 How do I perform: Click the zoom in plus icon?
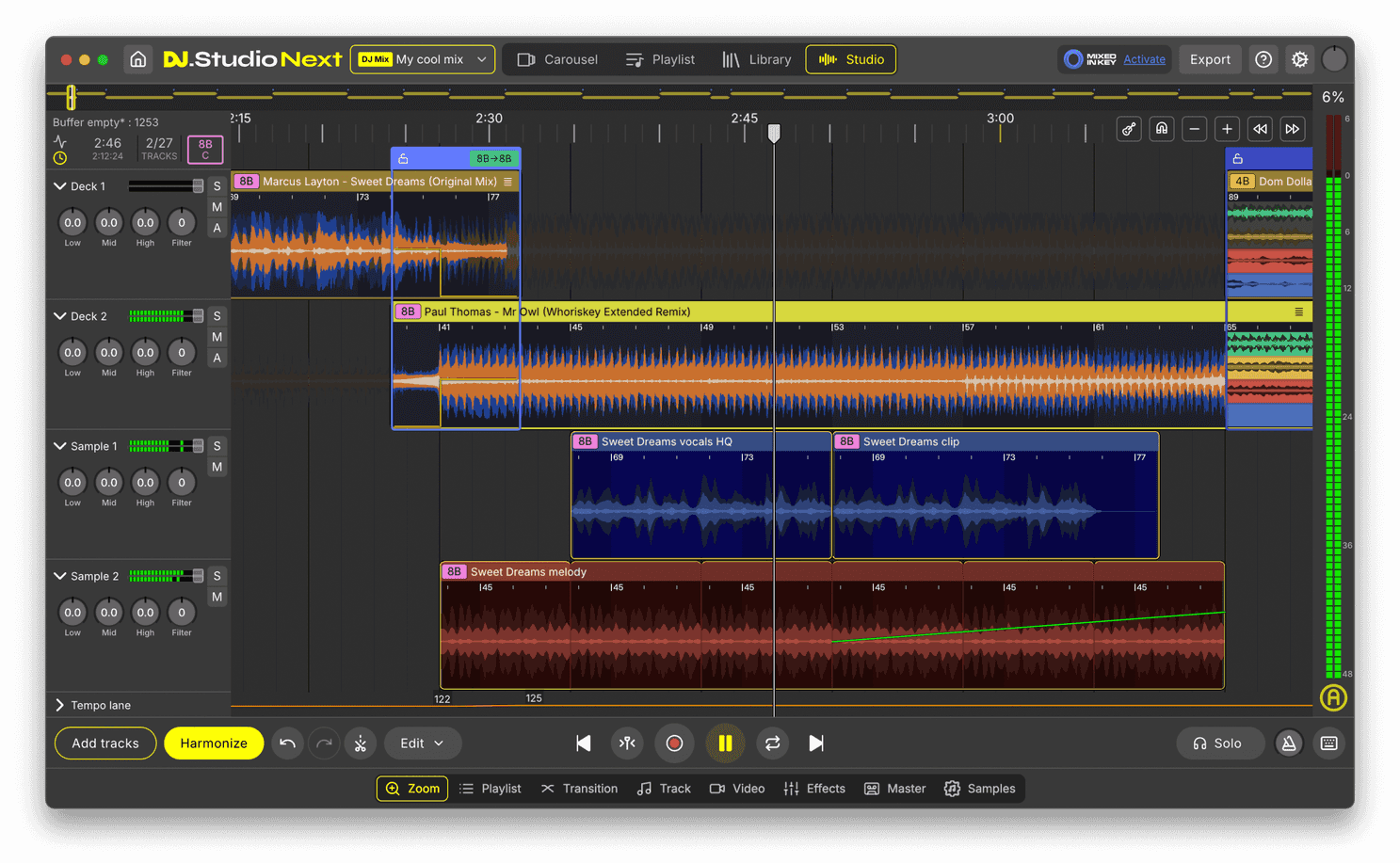pyautogui.click(x=1227, y=129)
